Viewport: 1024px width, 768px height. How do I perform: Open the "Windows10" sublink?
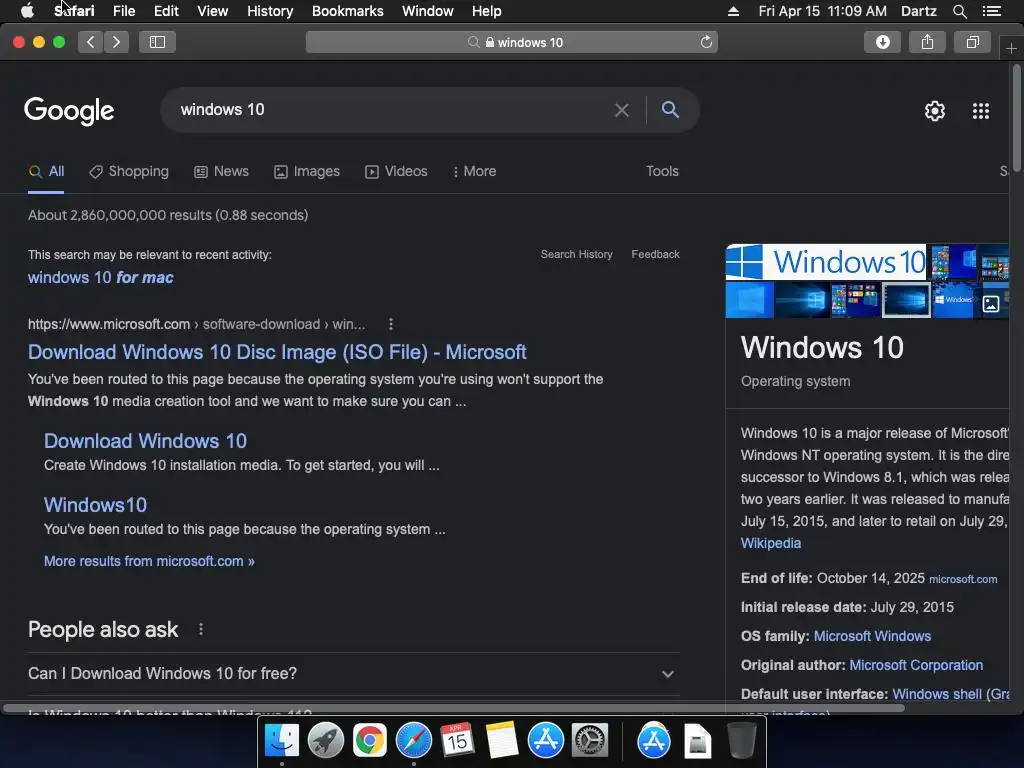point(95,505)
